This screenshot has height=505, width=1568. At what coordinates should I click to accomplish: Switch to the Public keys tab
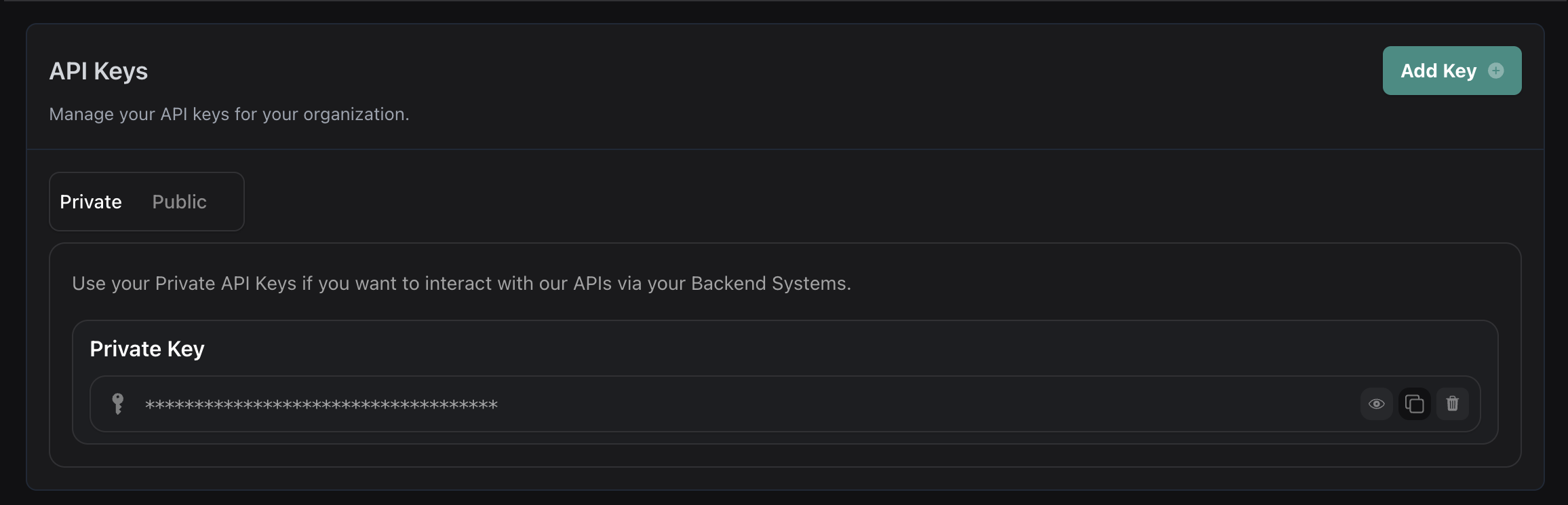[x=179, y=202]
